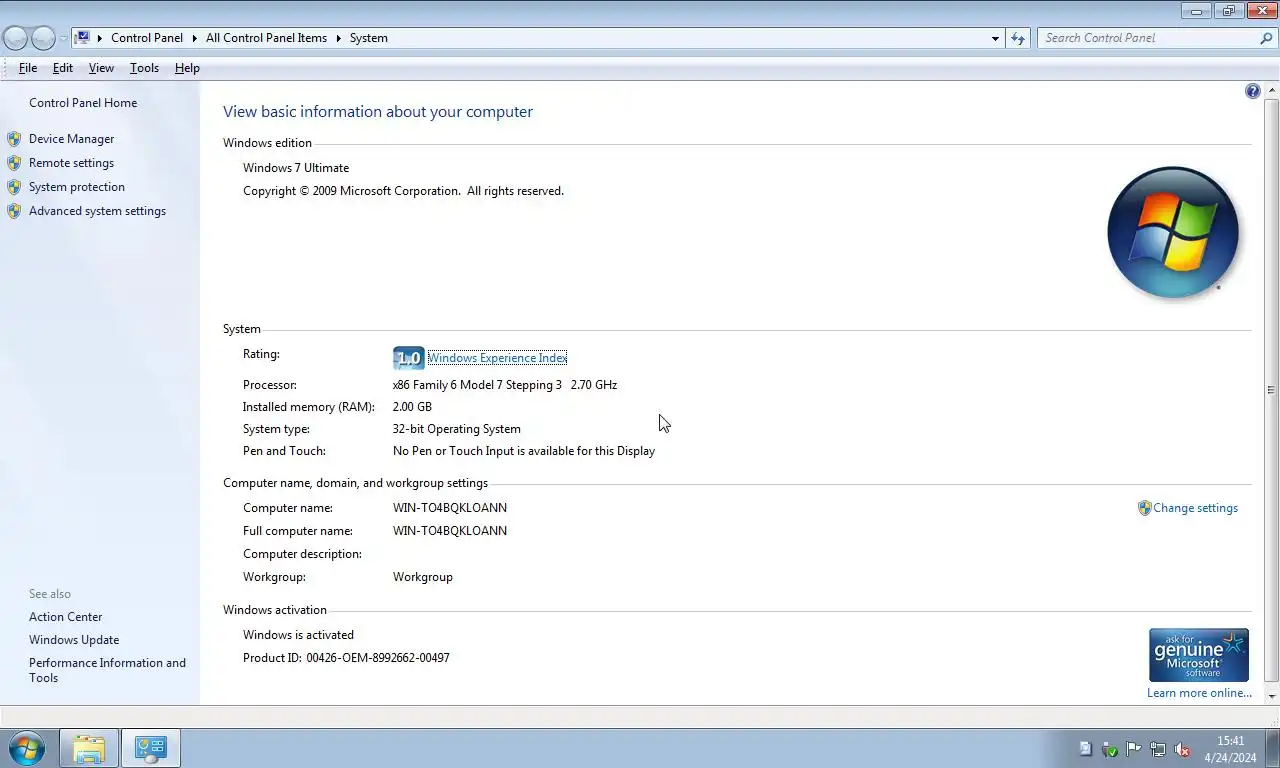Screen dimensions: 1280x768
Task: Open help via the blue question mark icon
Action: [x=1253, y=91]
